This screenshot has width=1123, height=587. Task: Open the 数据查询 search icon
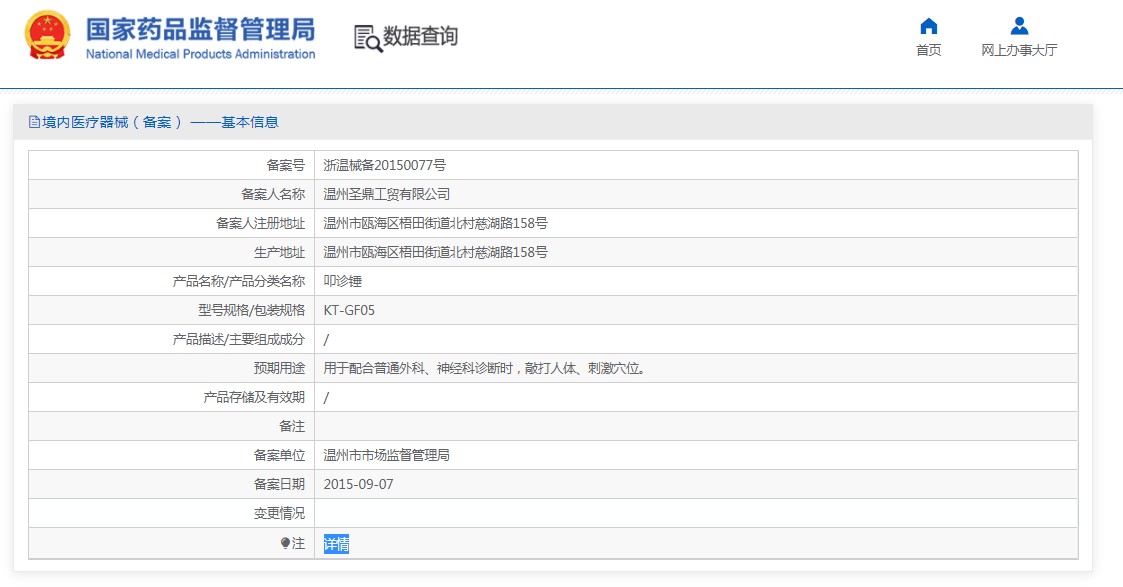368,38
